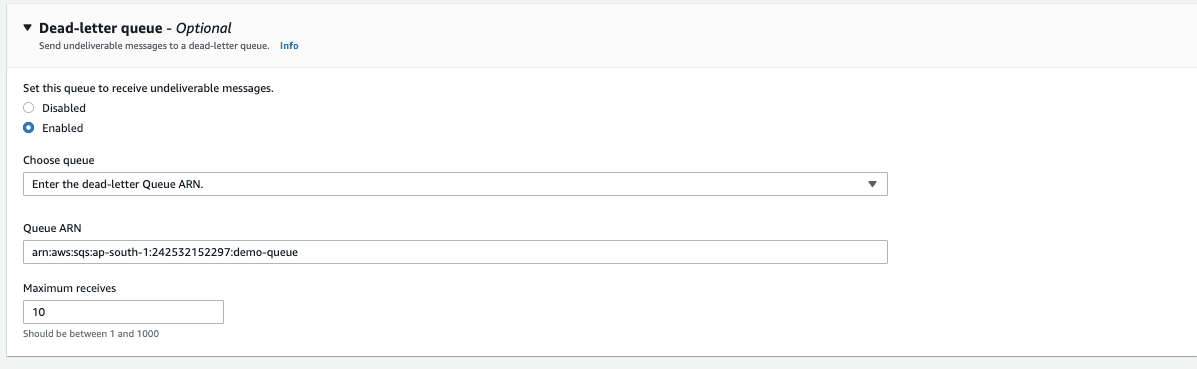This screenshot has width=1197, height=369.
Task: Open the Choose queue dropdown
Action: pos(455,184)
